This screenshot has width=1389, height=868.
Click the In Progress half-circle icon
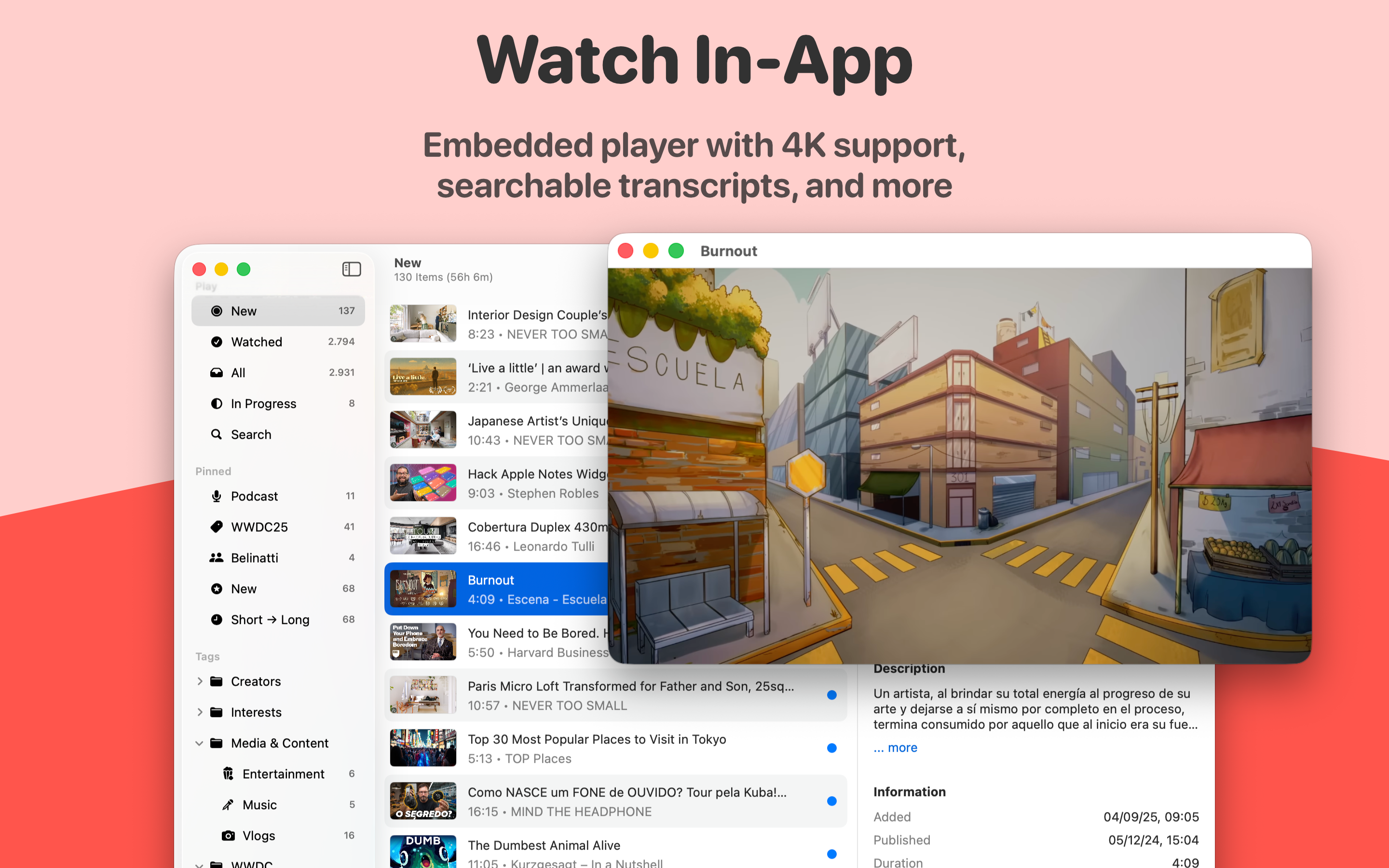pos(217,404)
